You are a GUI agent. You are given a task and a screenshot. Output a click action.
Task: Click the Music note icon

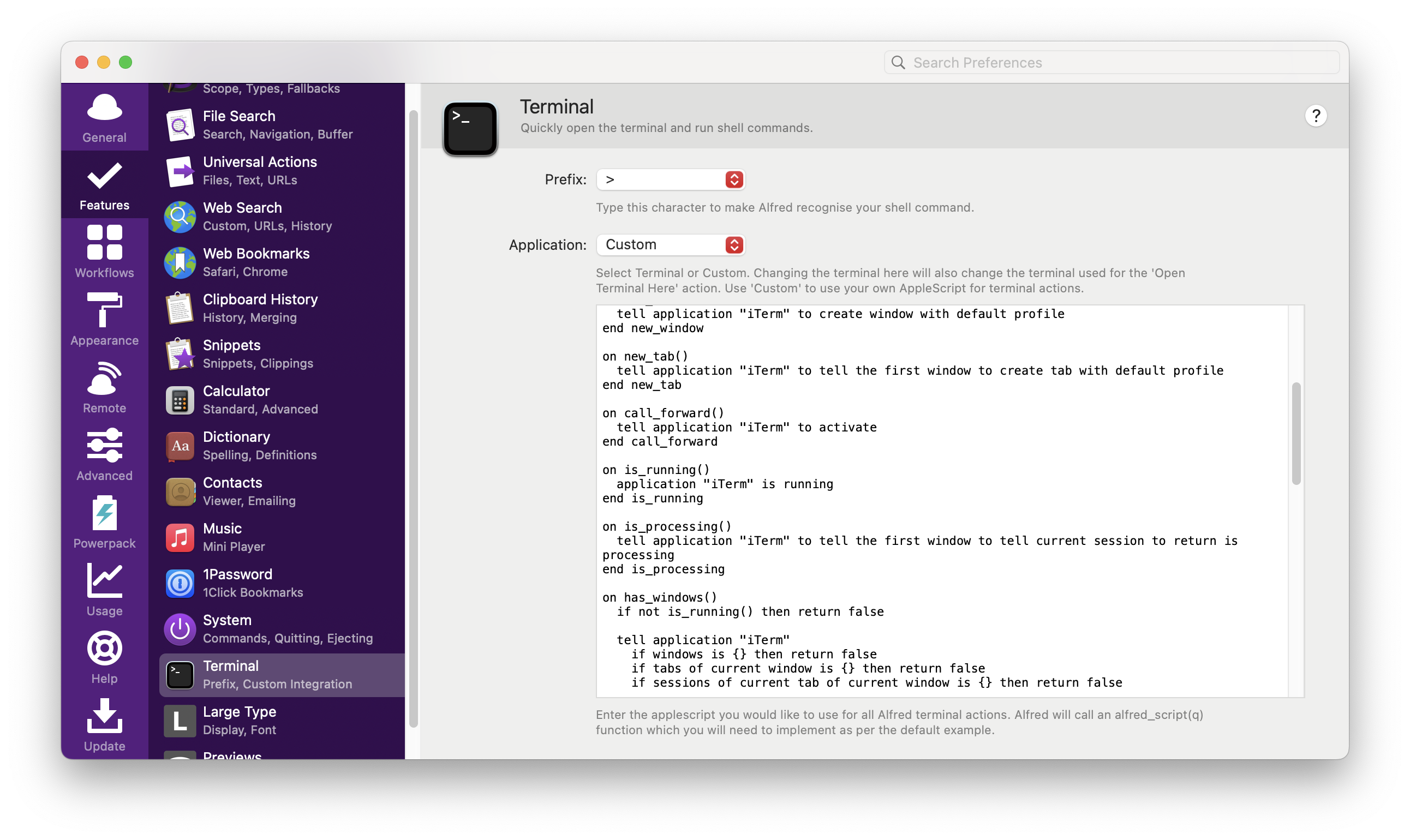[x=180, y=538]
